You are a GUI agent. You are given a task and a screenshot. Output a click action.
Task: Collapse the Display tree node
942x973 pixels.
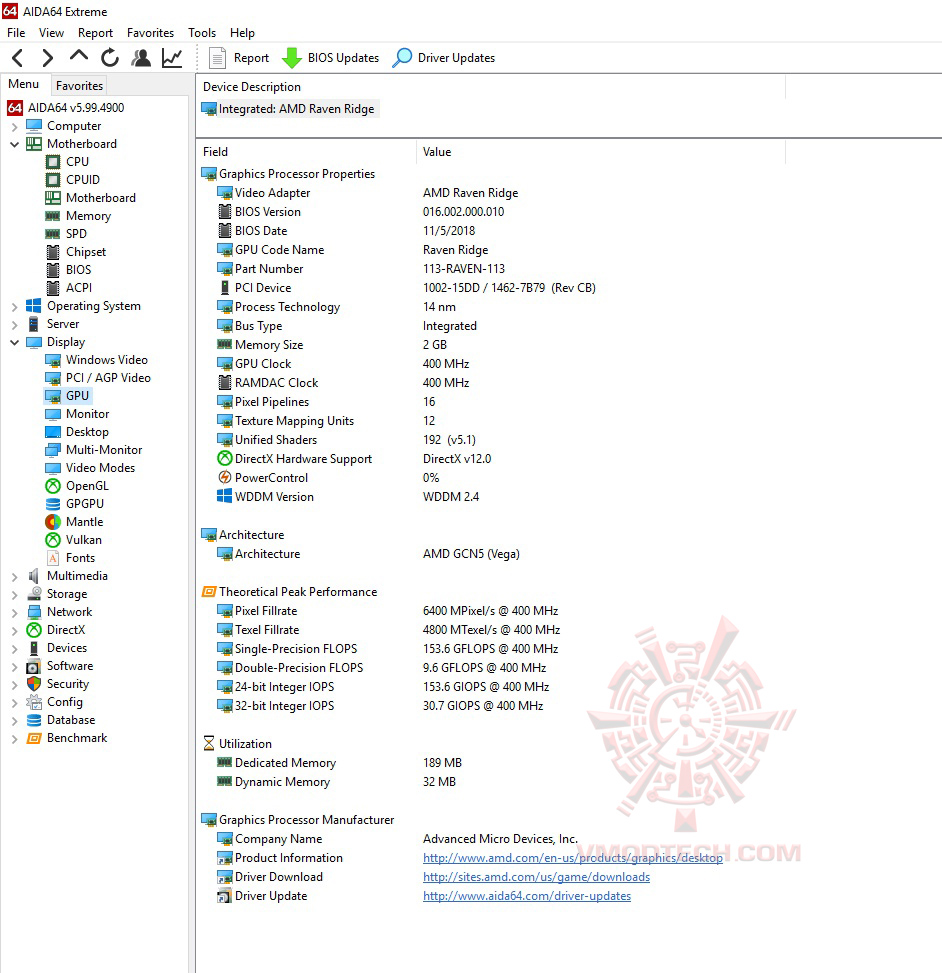[14, 342]
